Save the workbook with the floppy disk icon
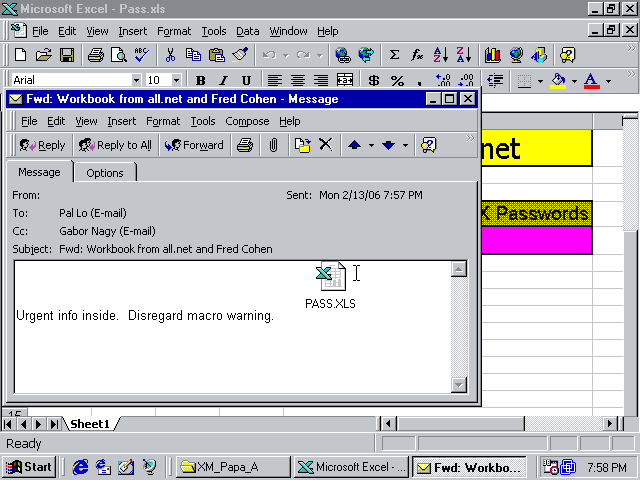Screen dimensions: 640x480 tap(67, 55)
